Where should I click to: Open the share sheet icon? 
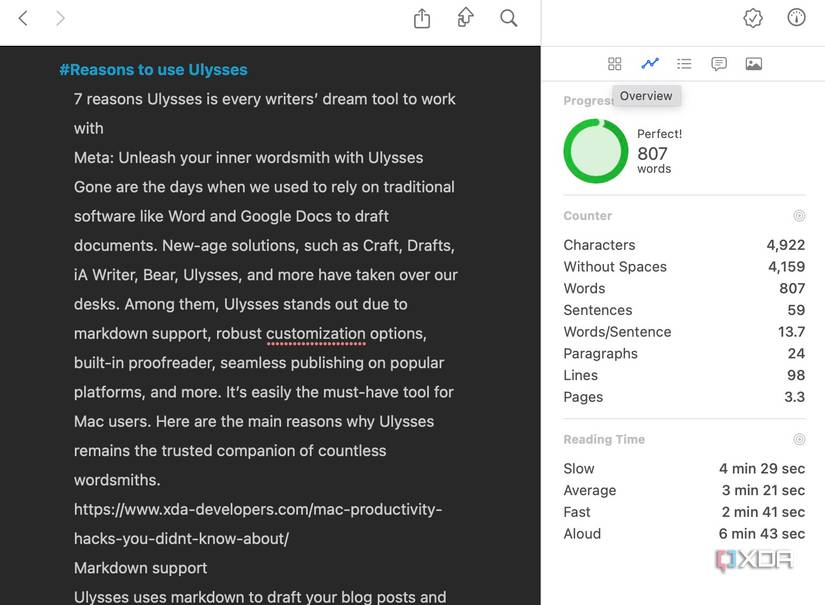click(x=422, y=18)
